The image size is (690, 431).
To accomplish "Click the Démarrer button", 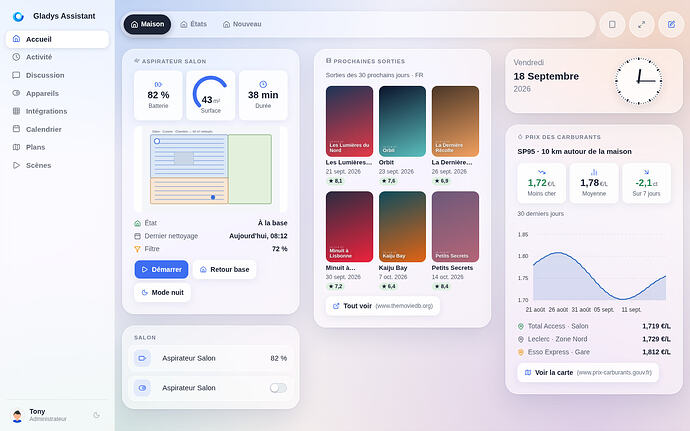I will click(x=161, y=269).
